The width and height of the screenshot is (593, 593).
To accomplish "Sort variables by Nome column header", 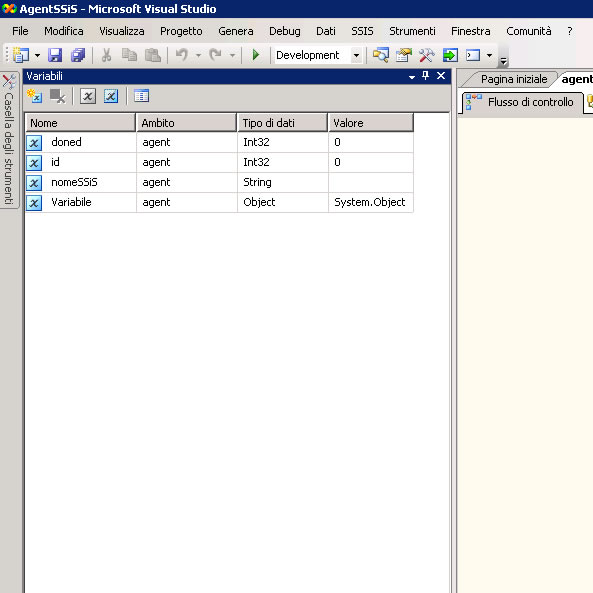I will (80, 123).
